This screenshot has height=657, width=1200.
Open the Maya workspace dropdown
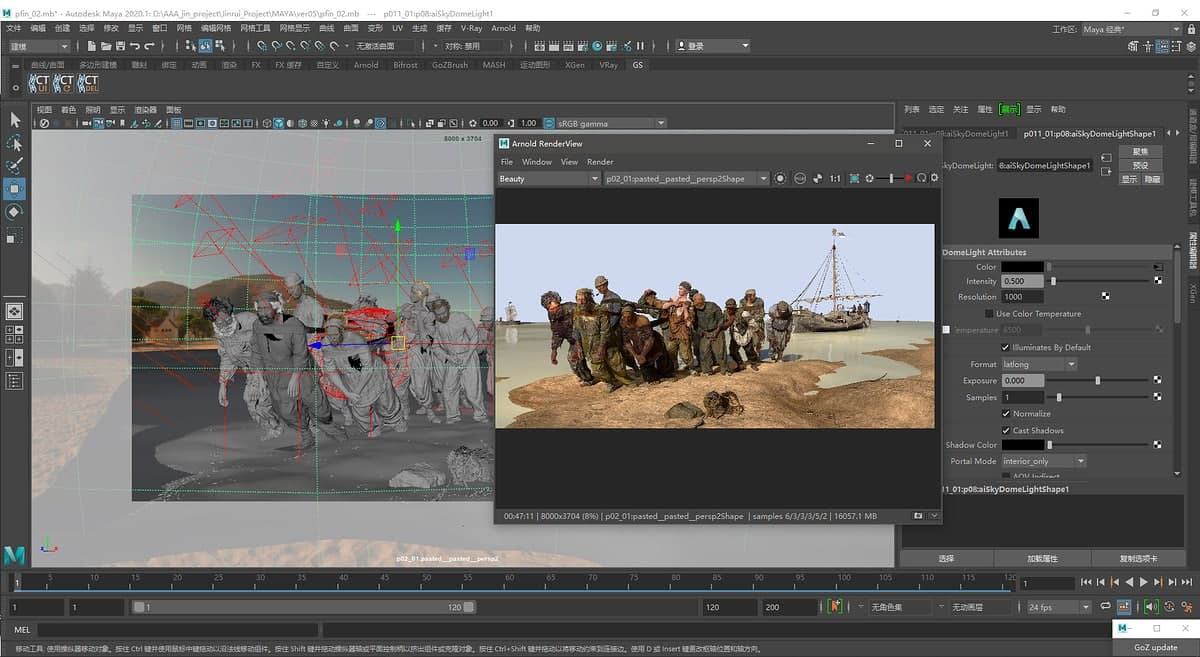pos(1132,29)
